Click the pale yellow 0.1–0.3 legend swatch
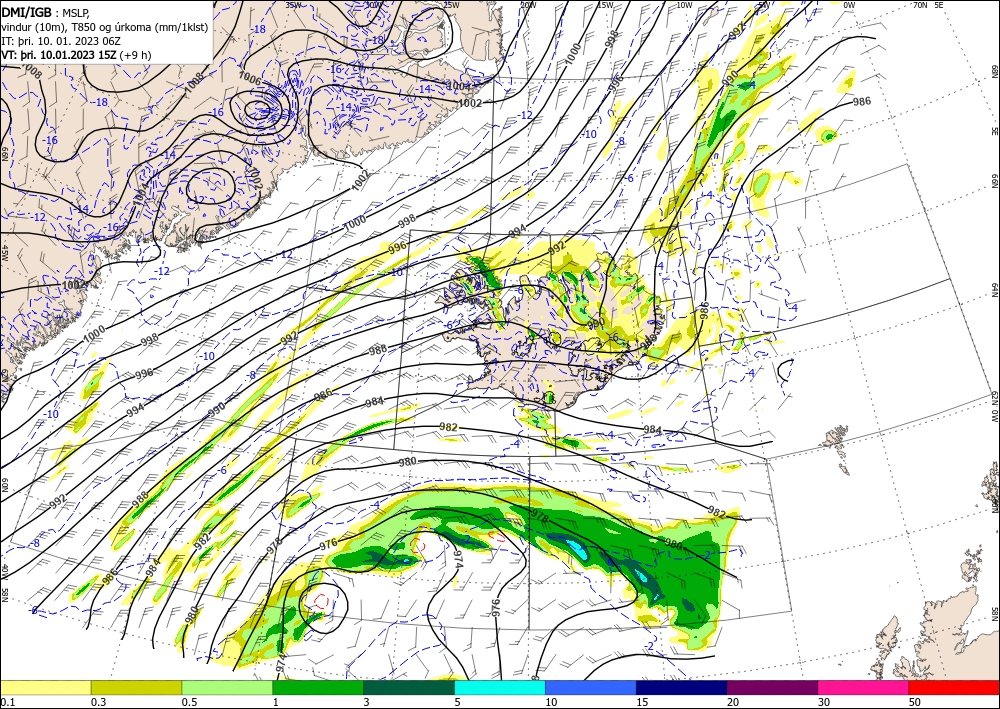 coord(45,687)
